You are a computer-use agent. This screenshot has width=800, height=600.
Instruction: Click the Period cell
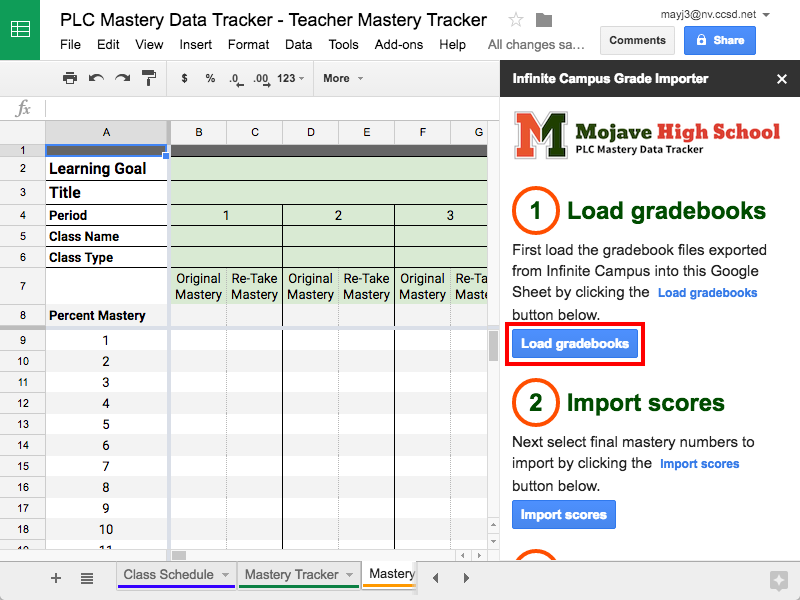[106, 215]
